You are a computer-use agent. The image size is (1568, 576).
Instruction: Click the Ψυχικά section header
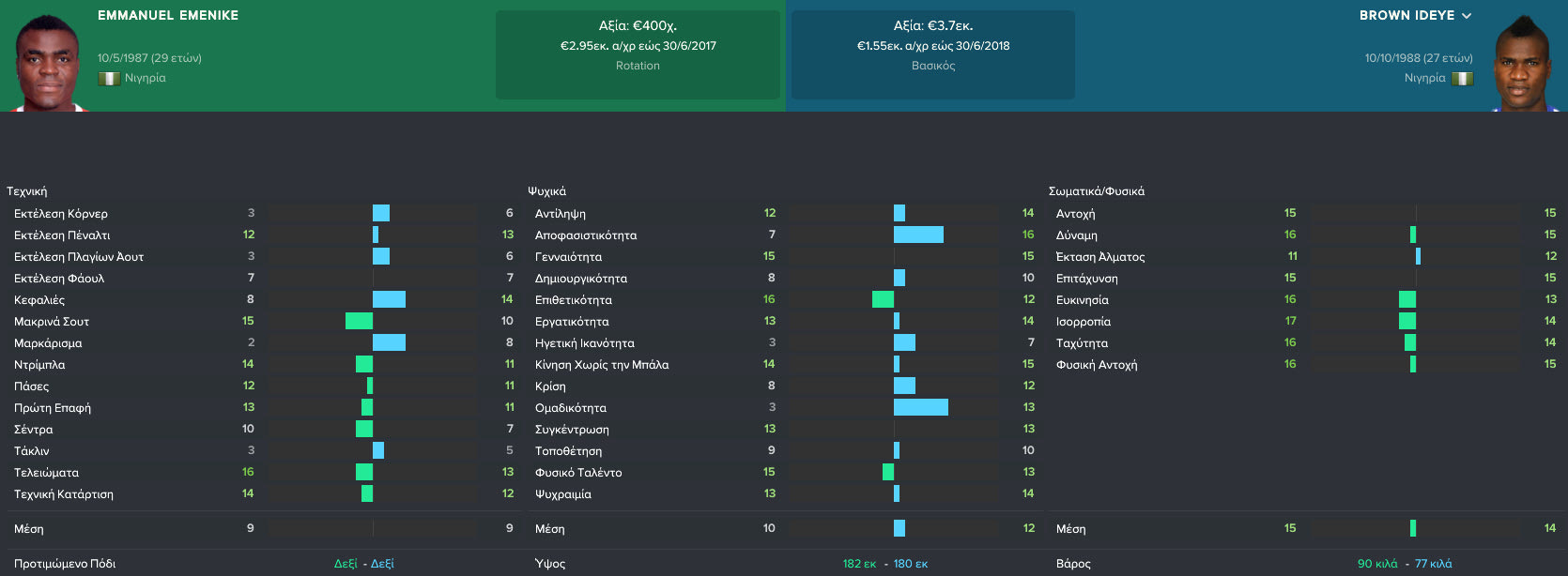pos(546,191)
